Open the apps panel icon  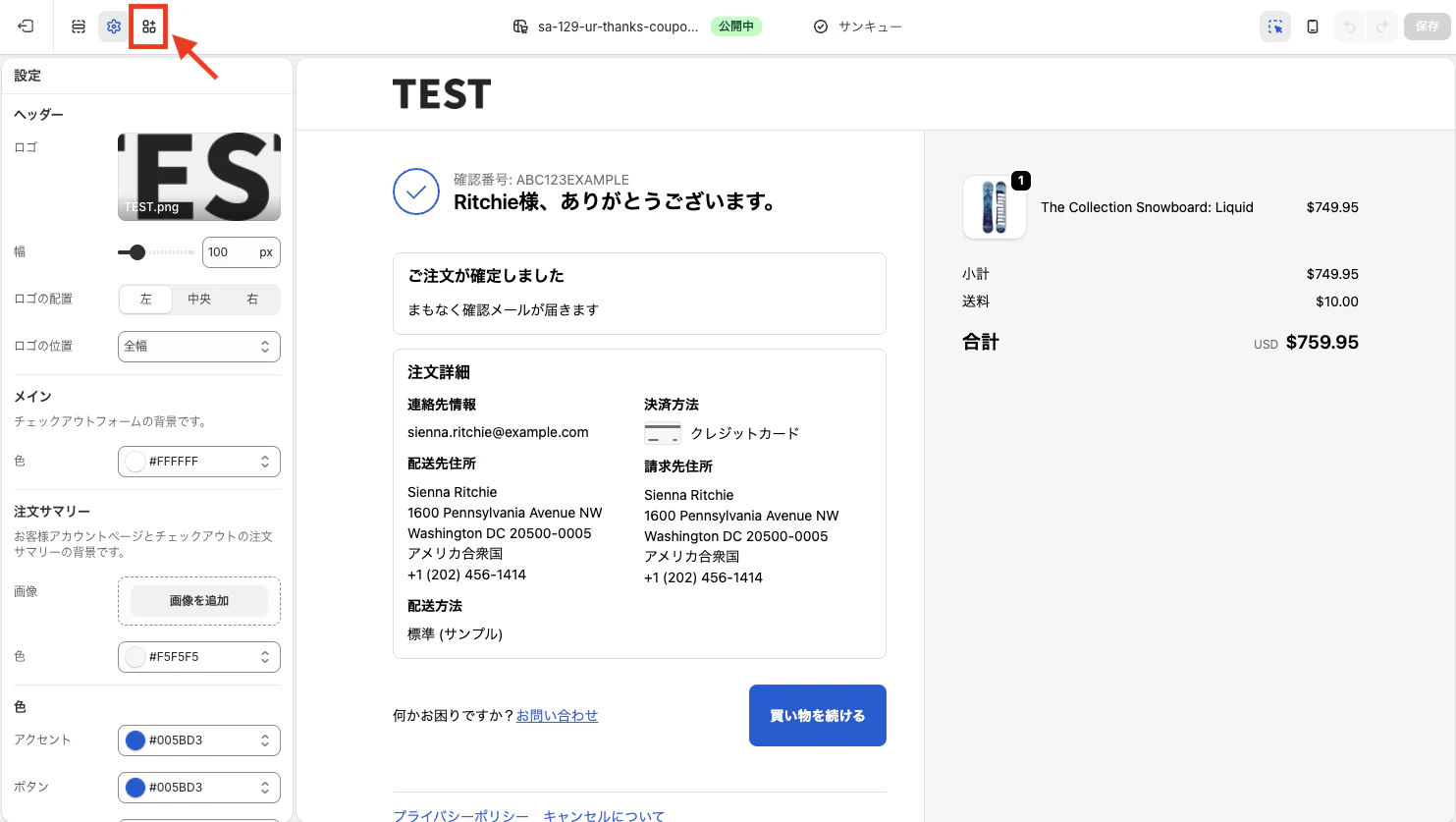click(149, 27)
